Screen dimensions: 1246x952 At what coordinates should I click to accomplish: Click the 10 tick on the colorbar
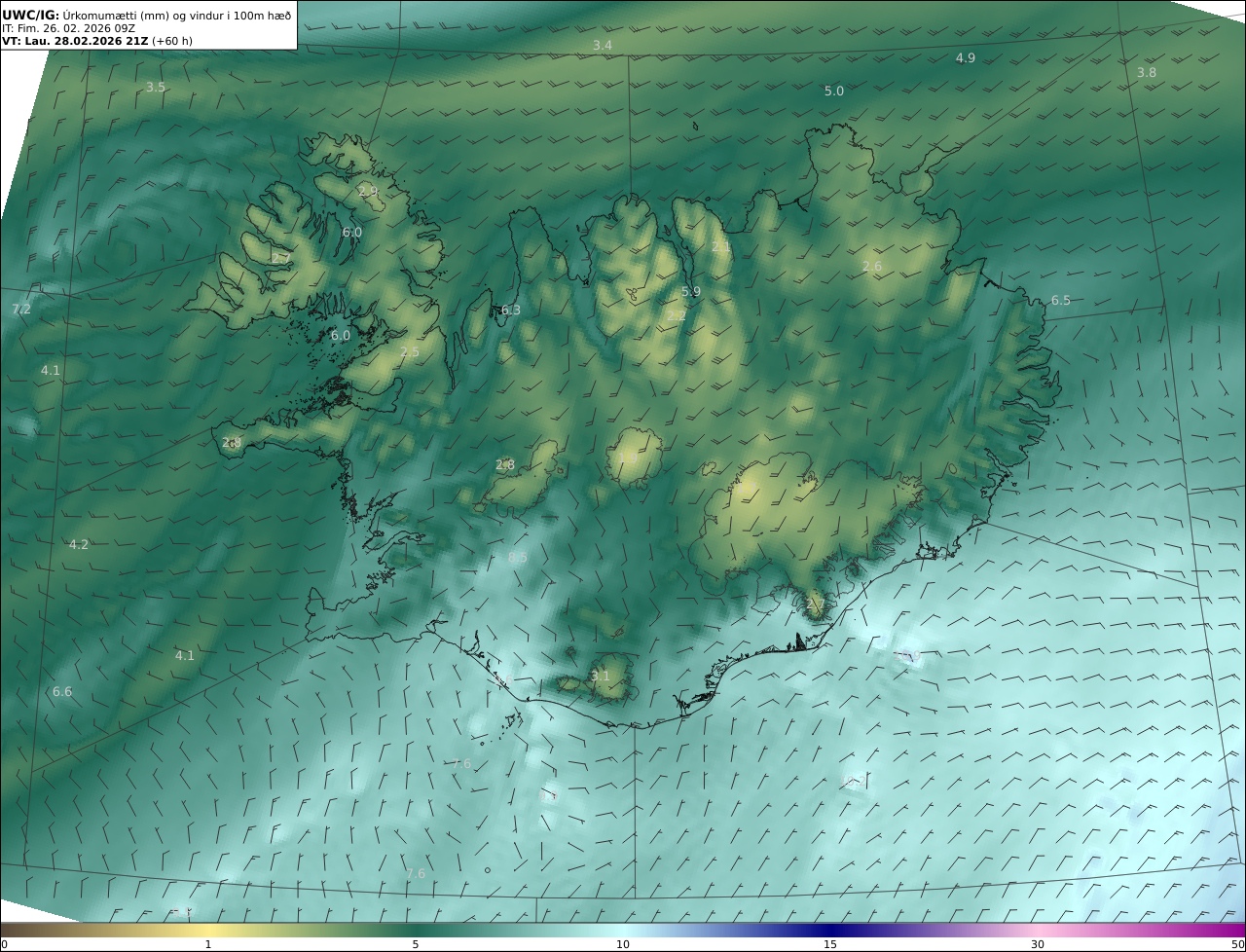[623, 944]
